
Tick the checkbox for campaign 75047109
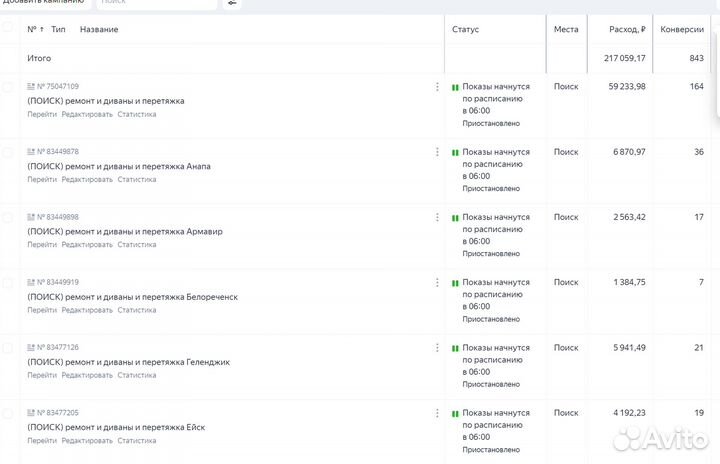coord(8,87)
